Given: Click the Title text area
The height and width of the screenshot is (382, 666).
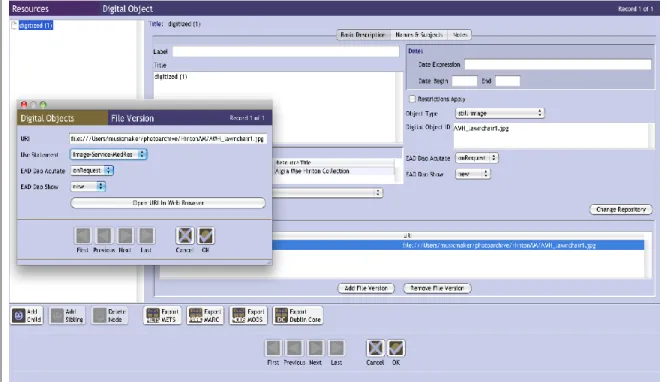Looking at the screenshot, I should point(275,107).
